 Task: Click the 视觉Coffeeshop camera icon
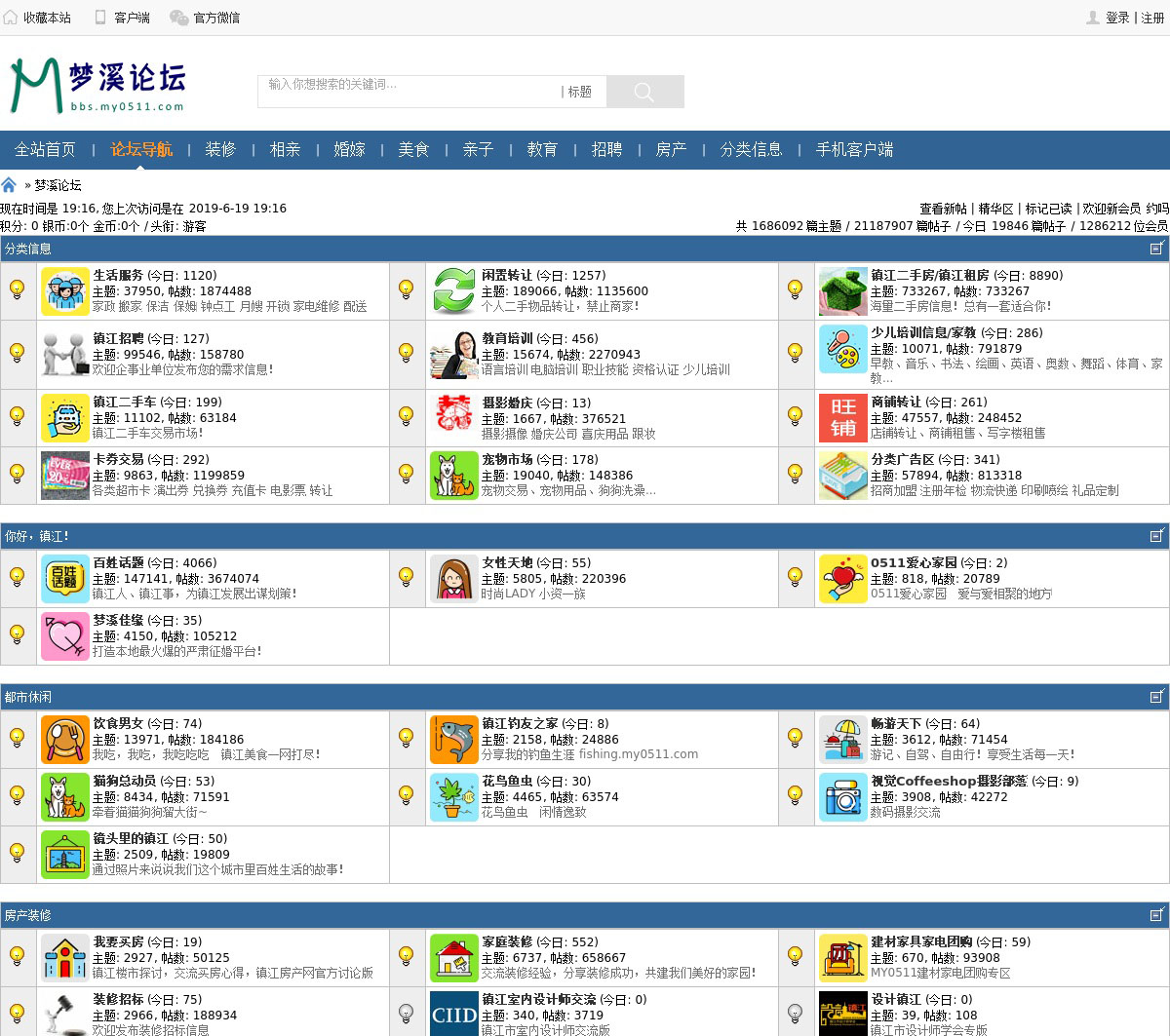click(842, 796)
